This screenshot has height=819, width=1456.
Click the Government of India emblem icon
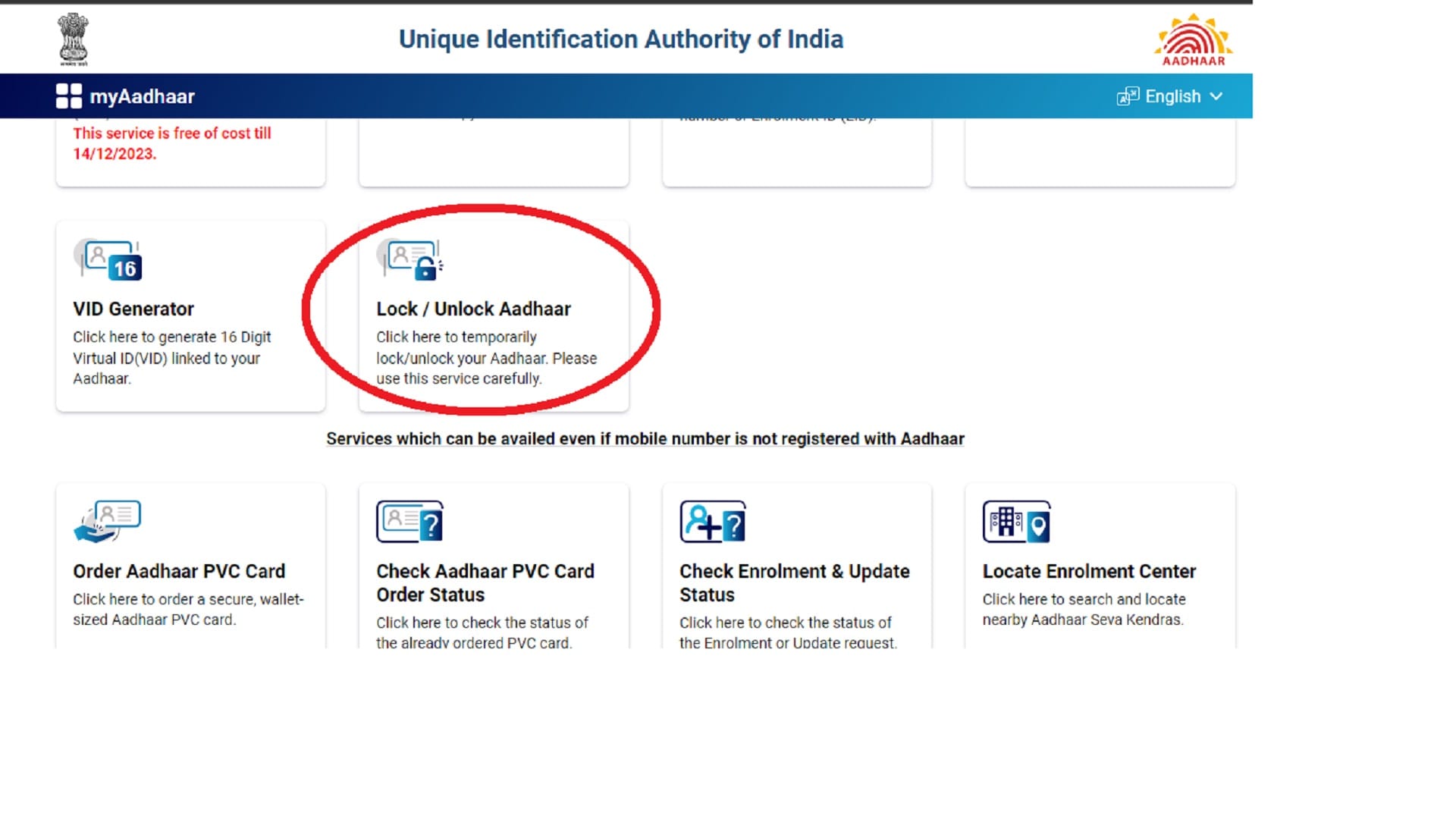74,39
